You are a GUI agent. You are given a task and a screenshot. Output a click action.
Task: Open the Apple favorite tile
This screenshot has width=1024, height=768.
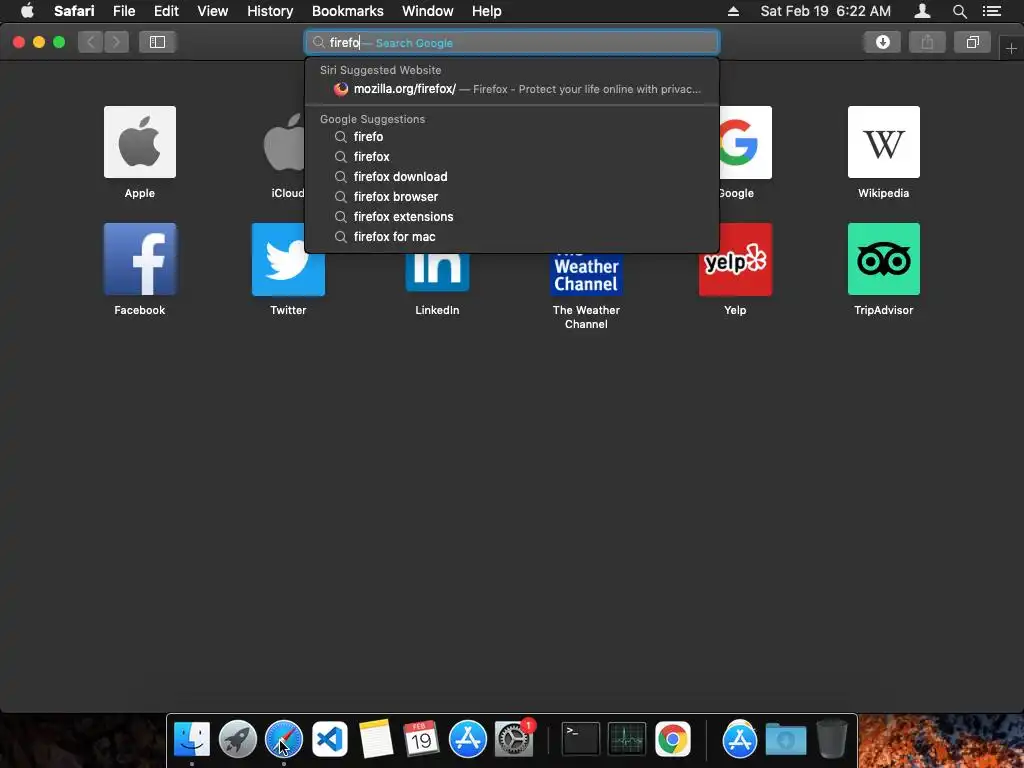[x=140, y=142]
